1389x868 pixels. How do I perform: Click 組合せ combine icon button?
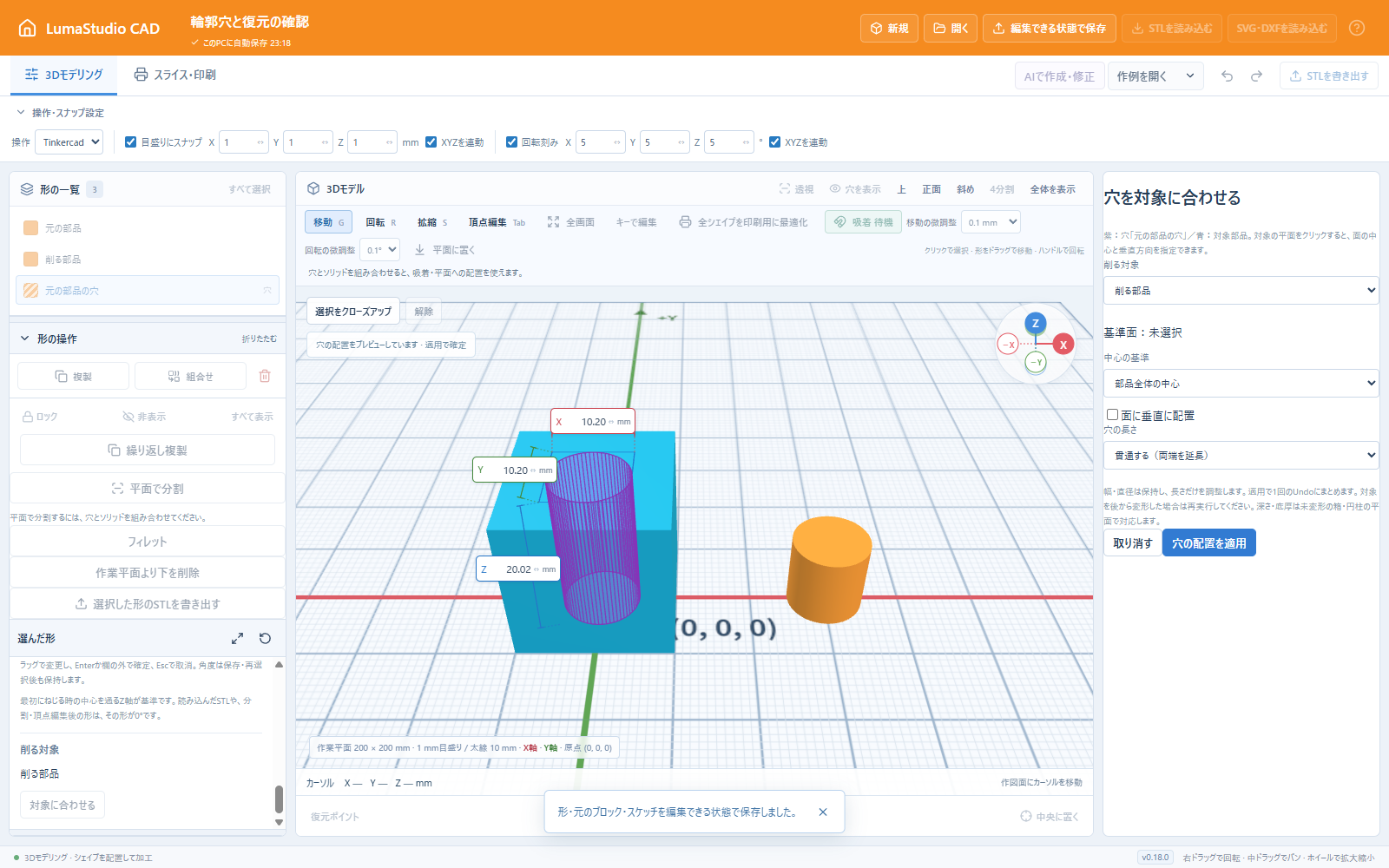click(190, 376)
